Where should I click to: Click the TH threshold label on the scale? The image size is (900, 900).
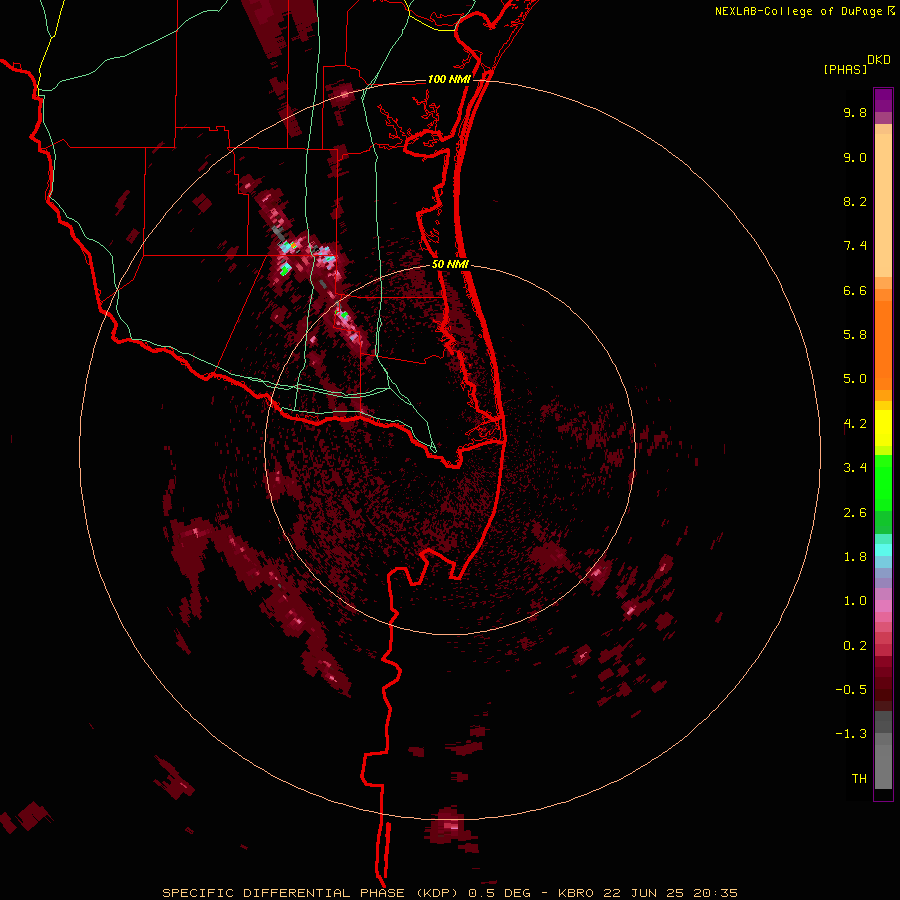click(x=859, y=779)
